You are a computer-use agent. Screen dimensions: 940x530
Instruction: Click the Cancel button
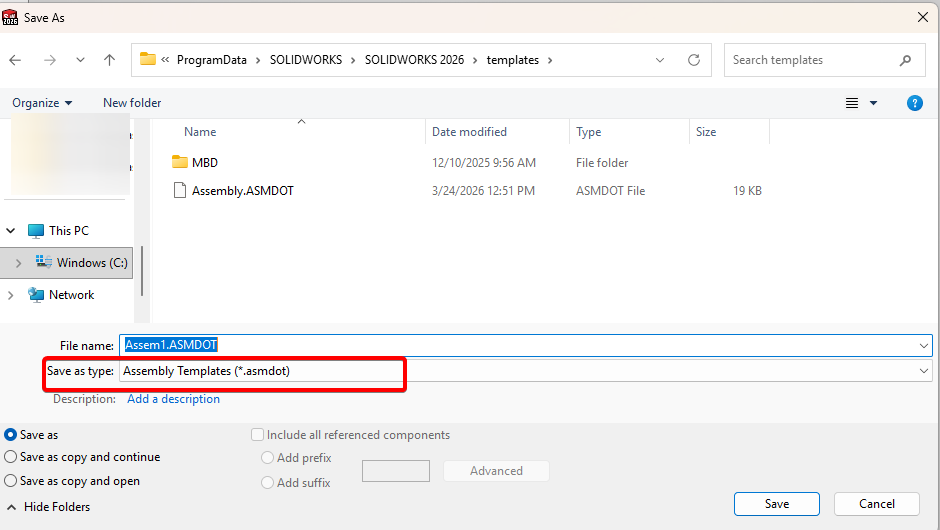pyautogui.click(x=876, y=504)
